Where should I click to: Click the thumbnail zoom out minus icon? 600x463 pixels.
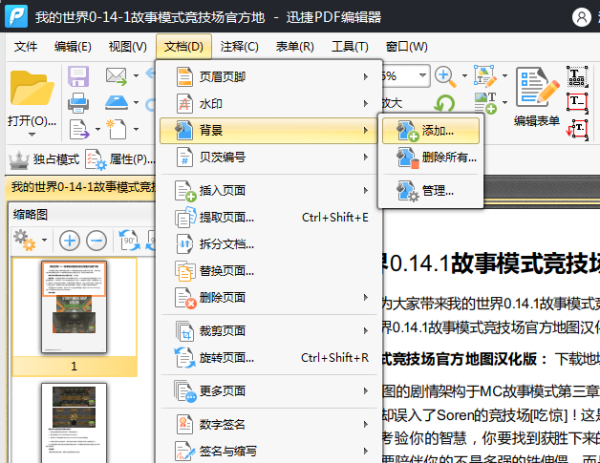96,240
